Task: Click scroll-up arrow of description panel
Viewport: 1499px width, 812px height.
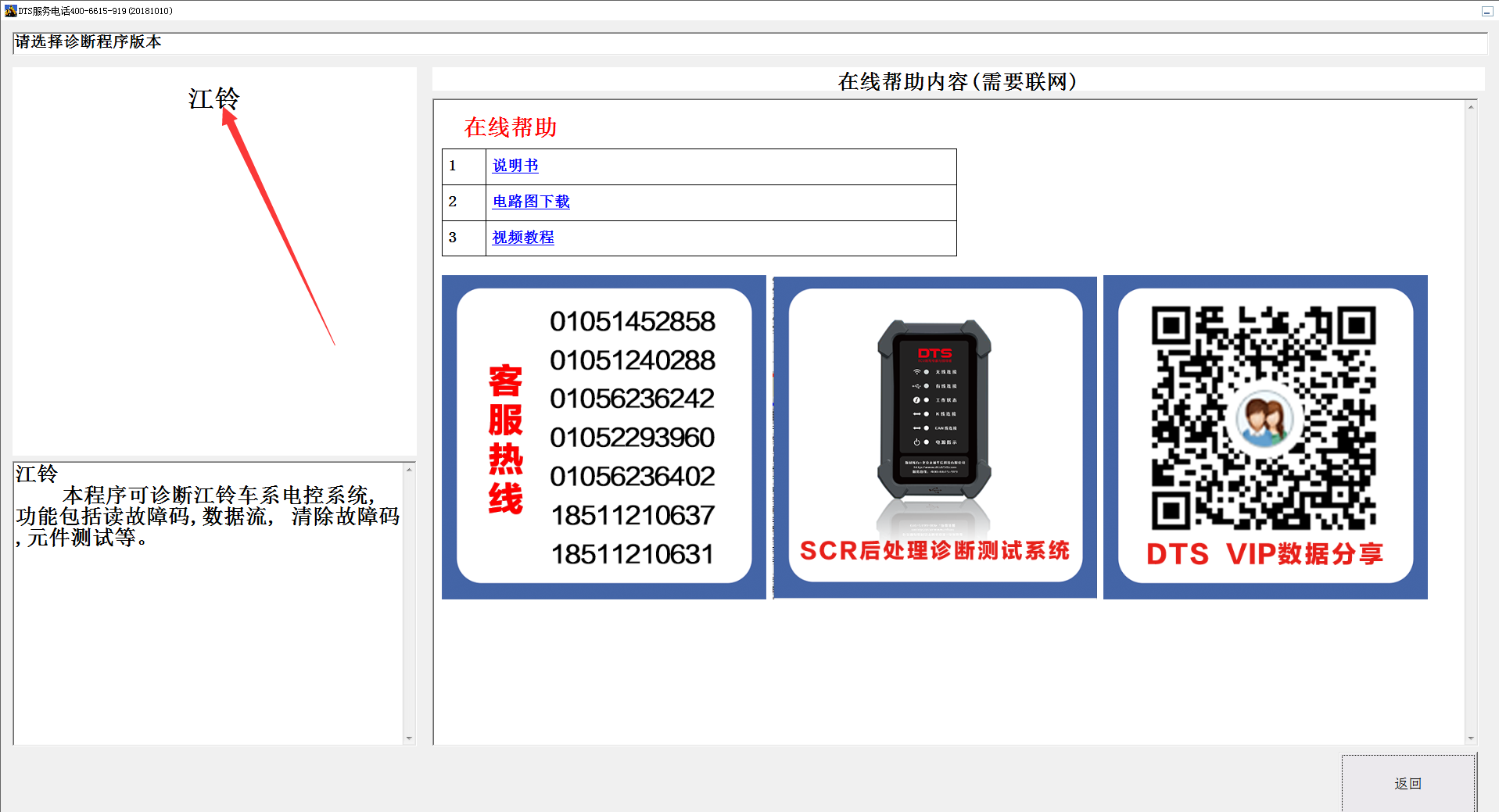Action: [x=409, y=470]
